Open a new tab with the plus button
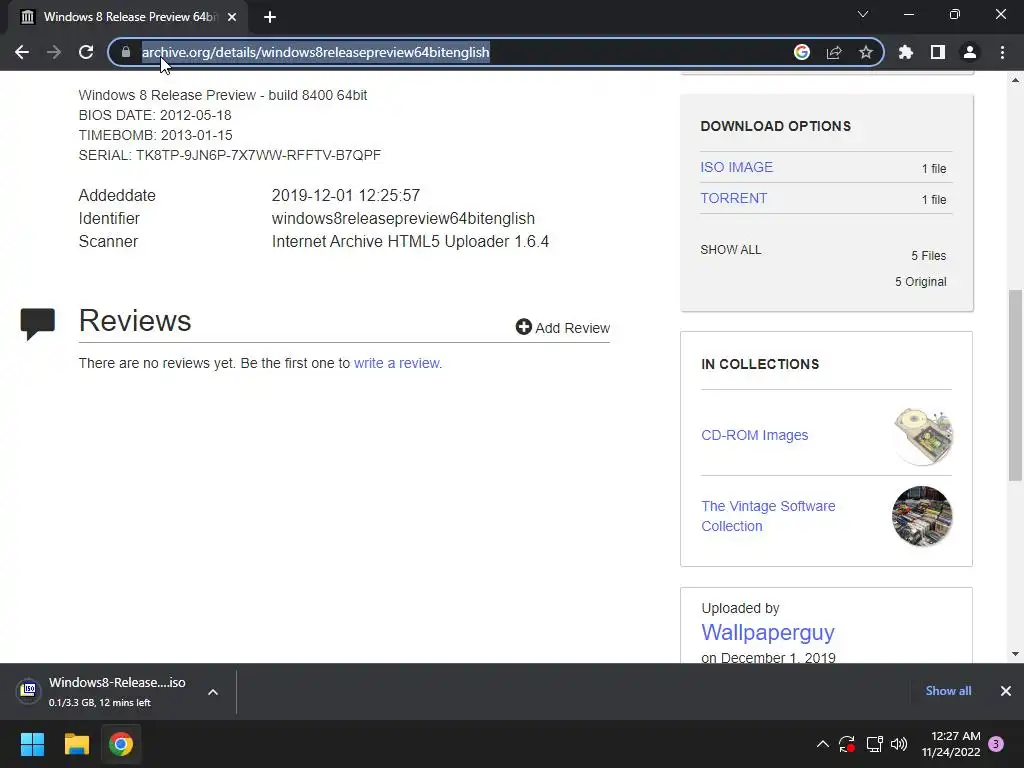 270,17
